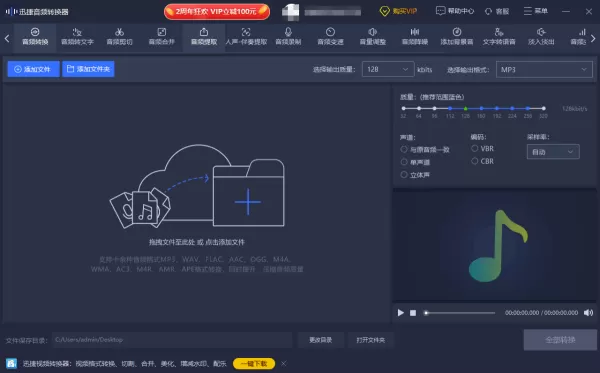
Task: Dismiss the bottom promo with the X icon
Action: pos(284,363)
